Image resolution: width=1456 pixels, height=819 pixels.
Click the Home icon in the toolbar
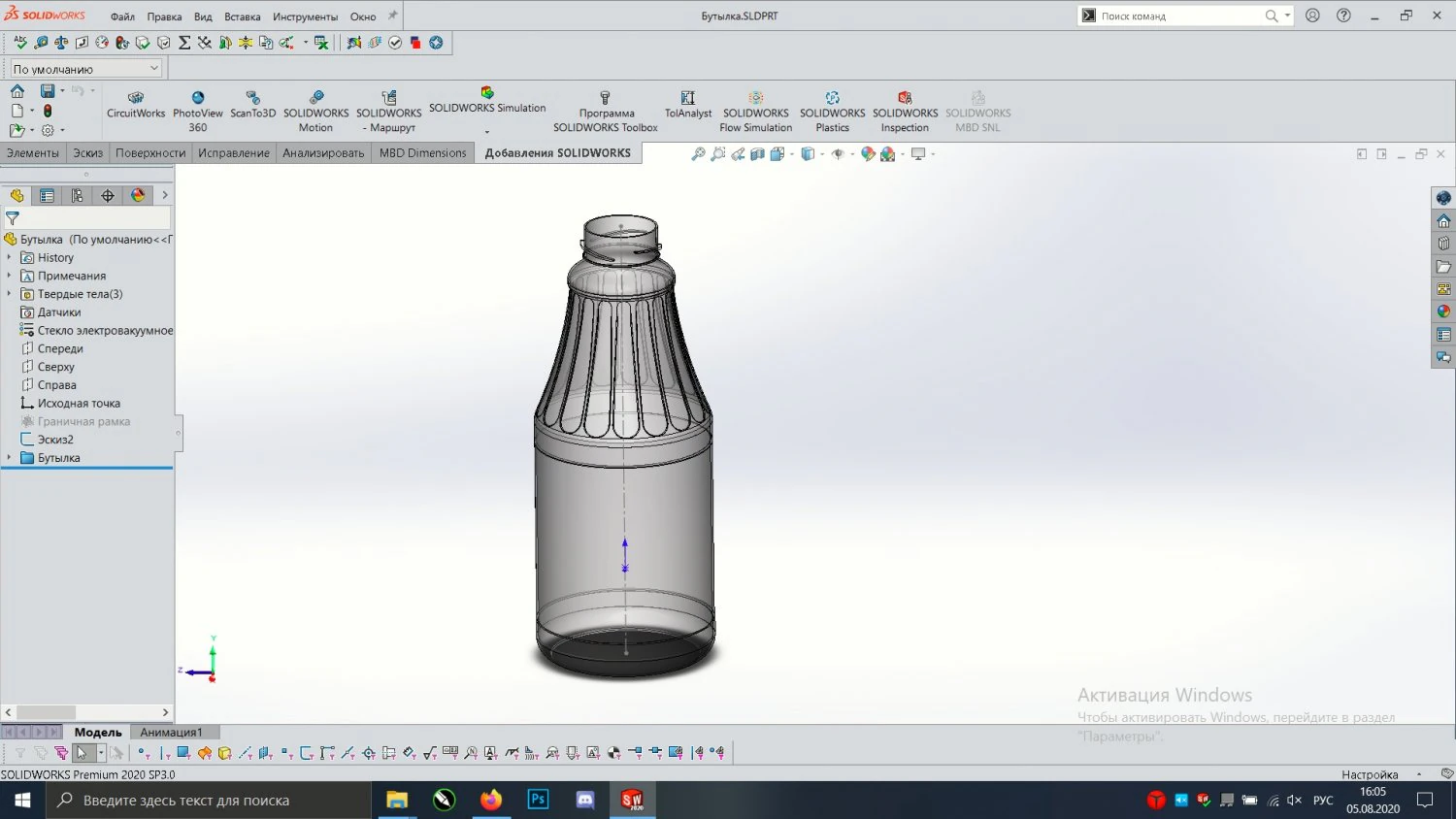pyautogui.click(x=17, y=91)
